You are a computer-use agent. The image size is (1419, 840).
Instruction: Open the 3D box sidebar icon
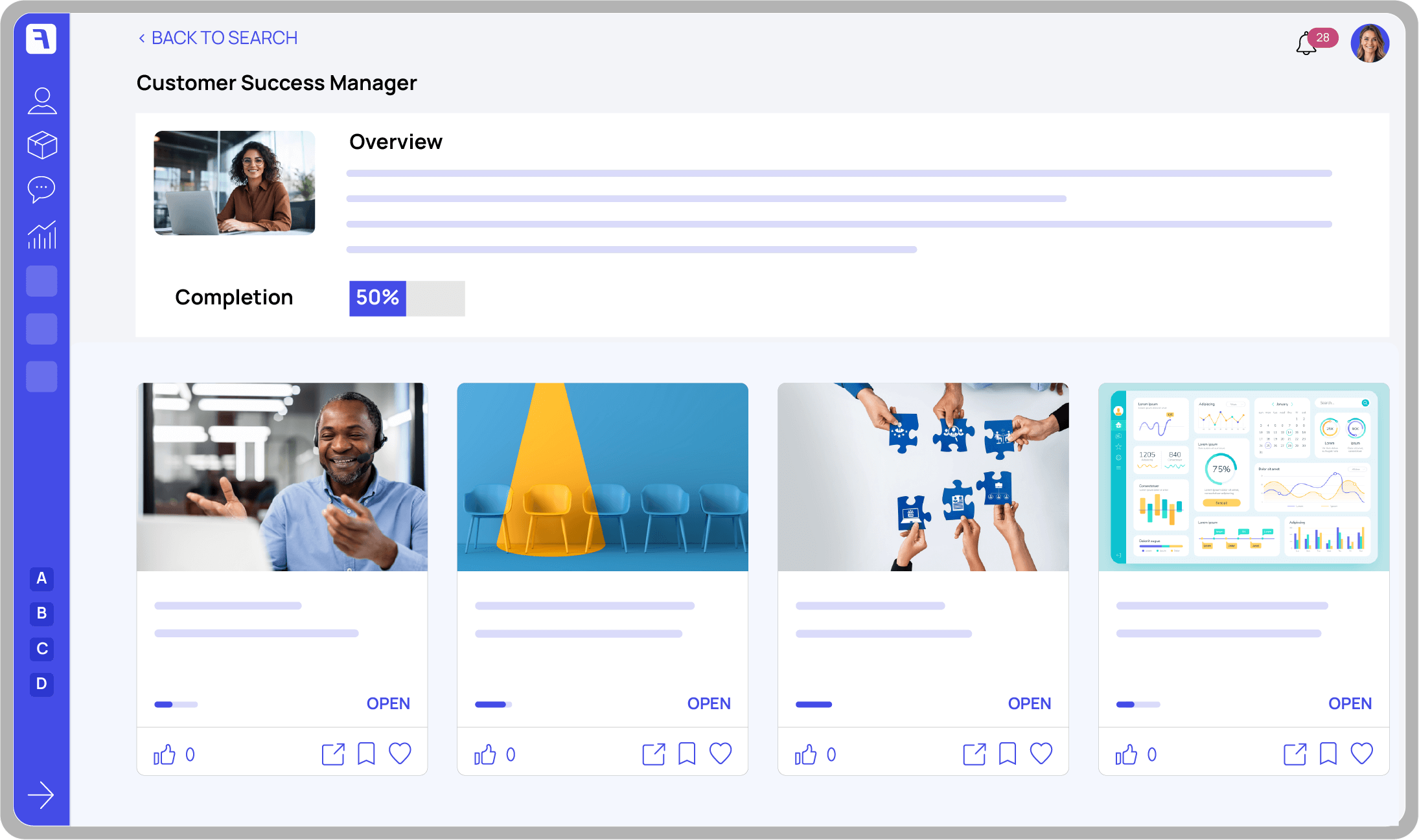tap(42, 145)
